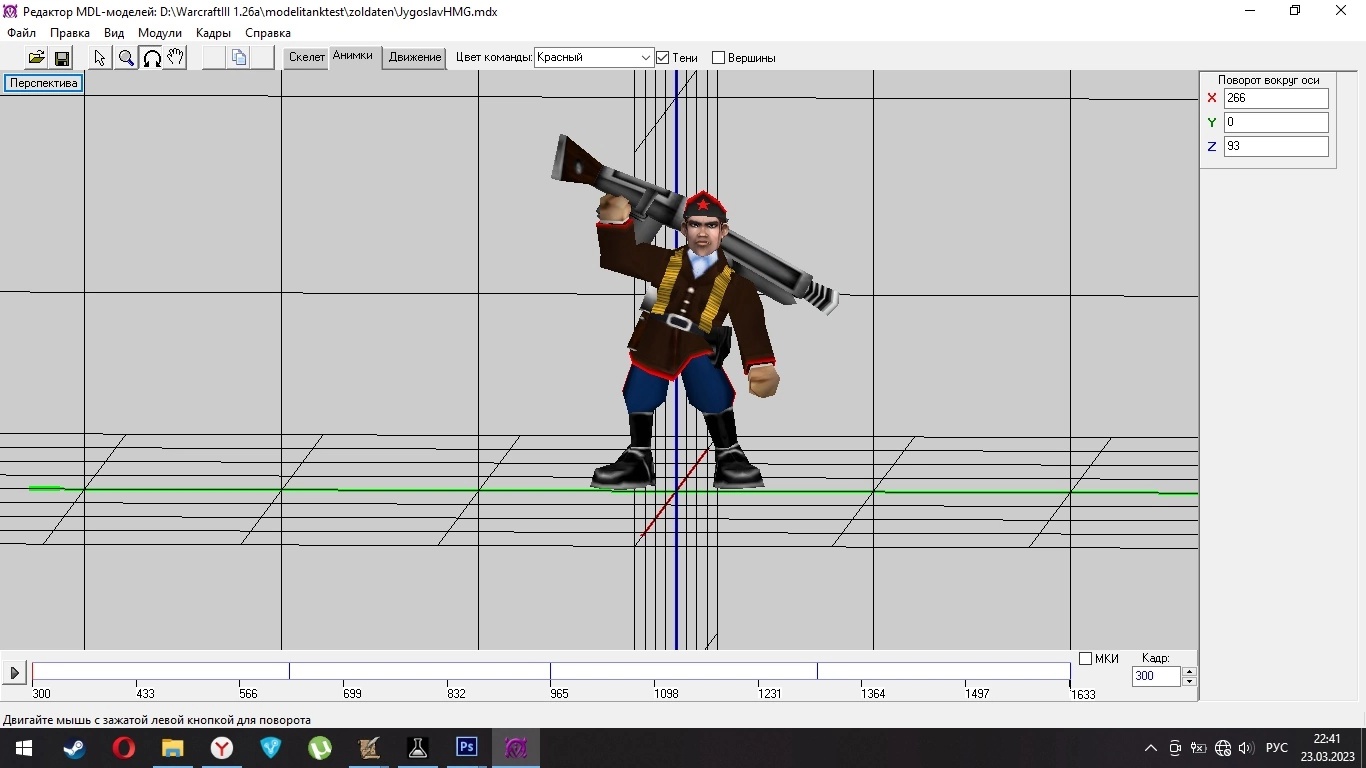Toggle the Тени shadows checkbox
This screenshot has height=768, width=1366.
662,58
